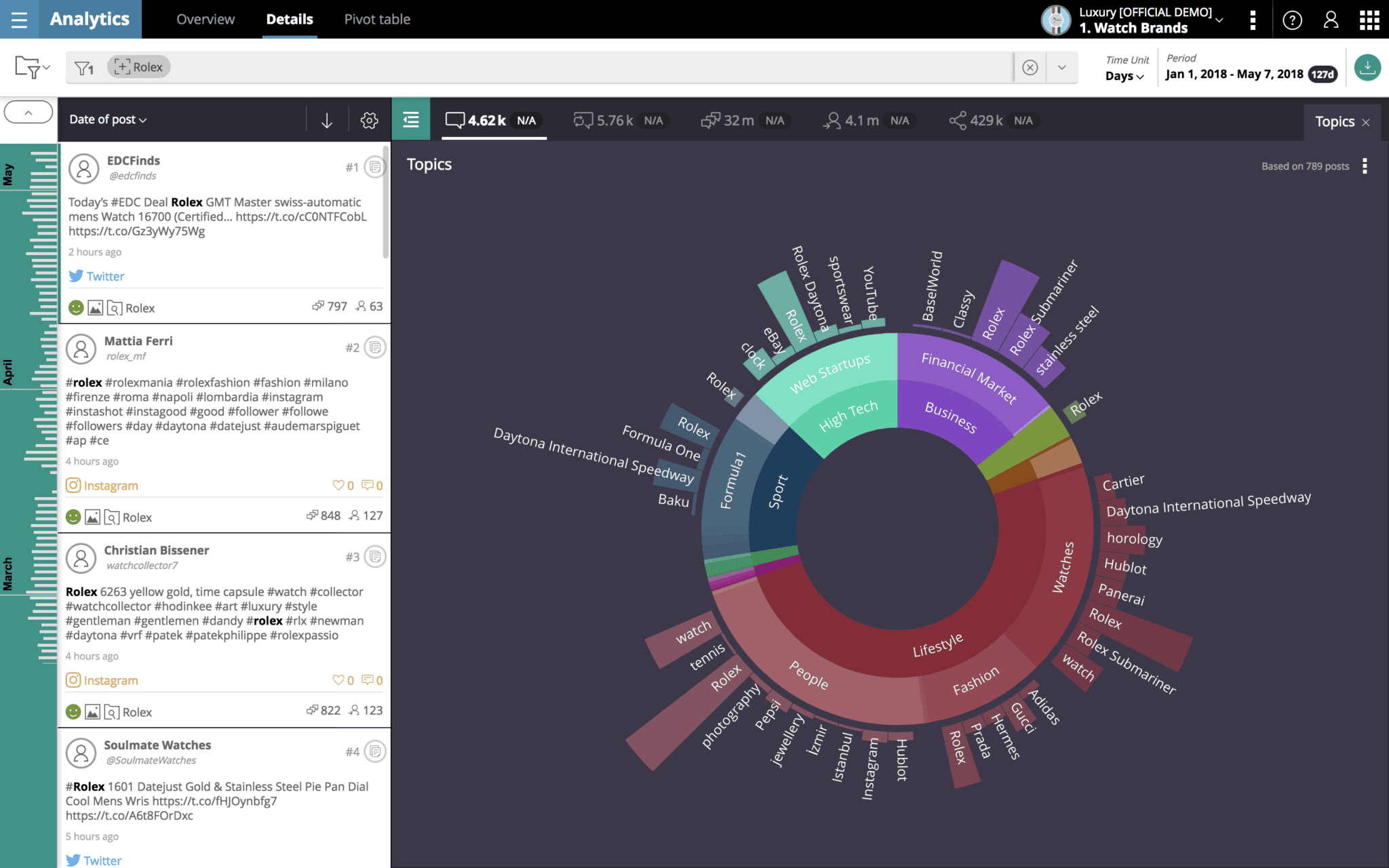This screenshot has height=868, width=1389.
Task: Open the kebab menu next to account name
Action: (x=1254, y=20)
